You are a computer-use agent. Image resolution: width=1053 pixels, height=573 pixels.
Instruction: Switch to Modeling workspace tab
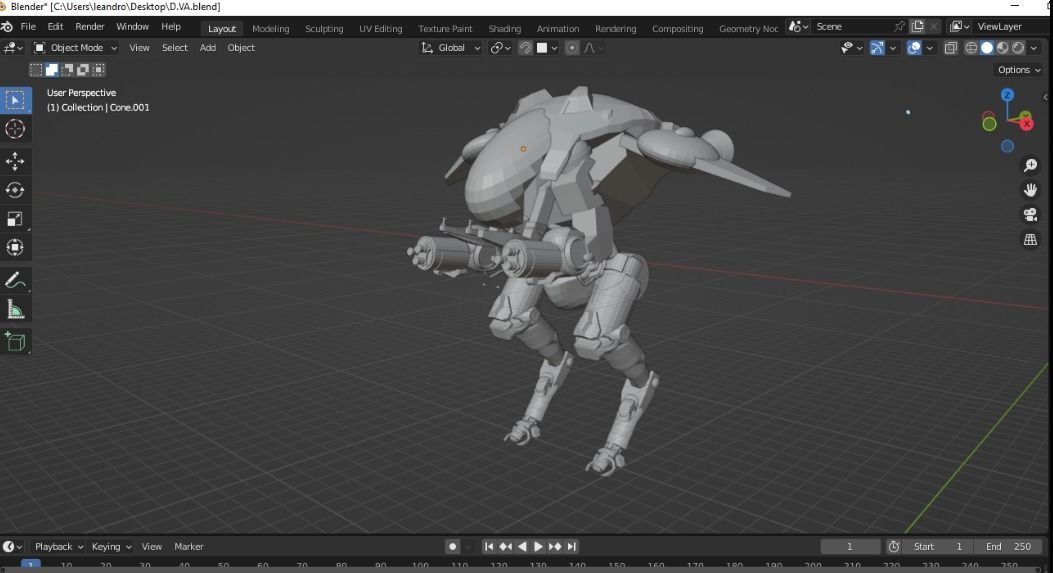click(x=271, y=29)
